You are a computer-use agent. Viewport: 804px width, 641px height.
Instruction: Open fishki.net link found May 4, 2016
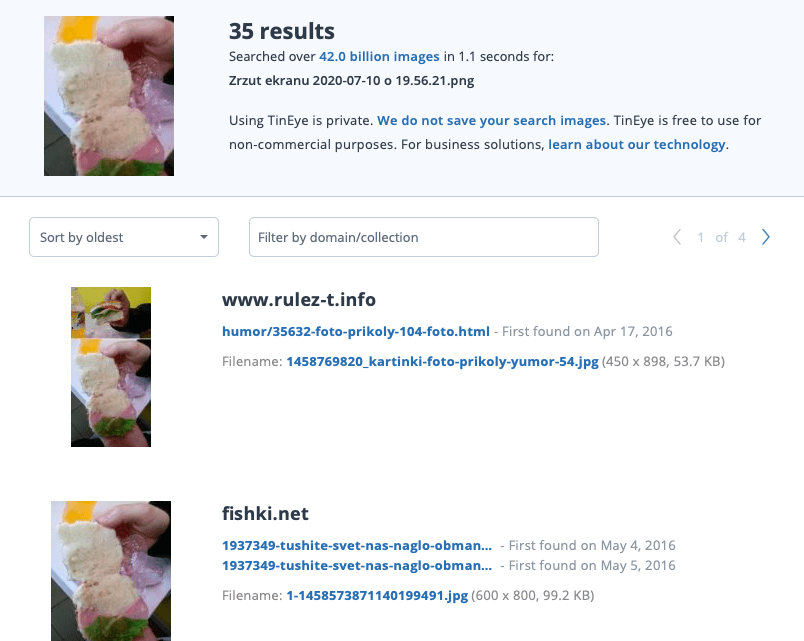pos(357,545)
